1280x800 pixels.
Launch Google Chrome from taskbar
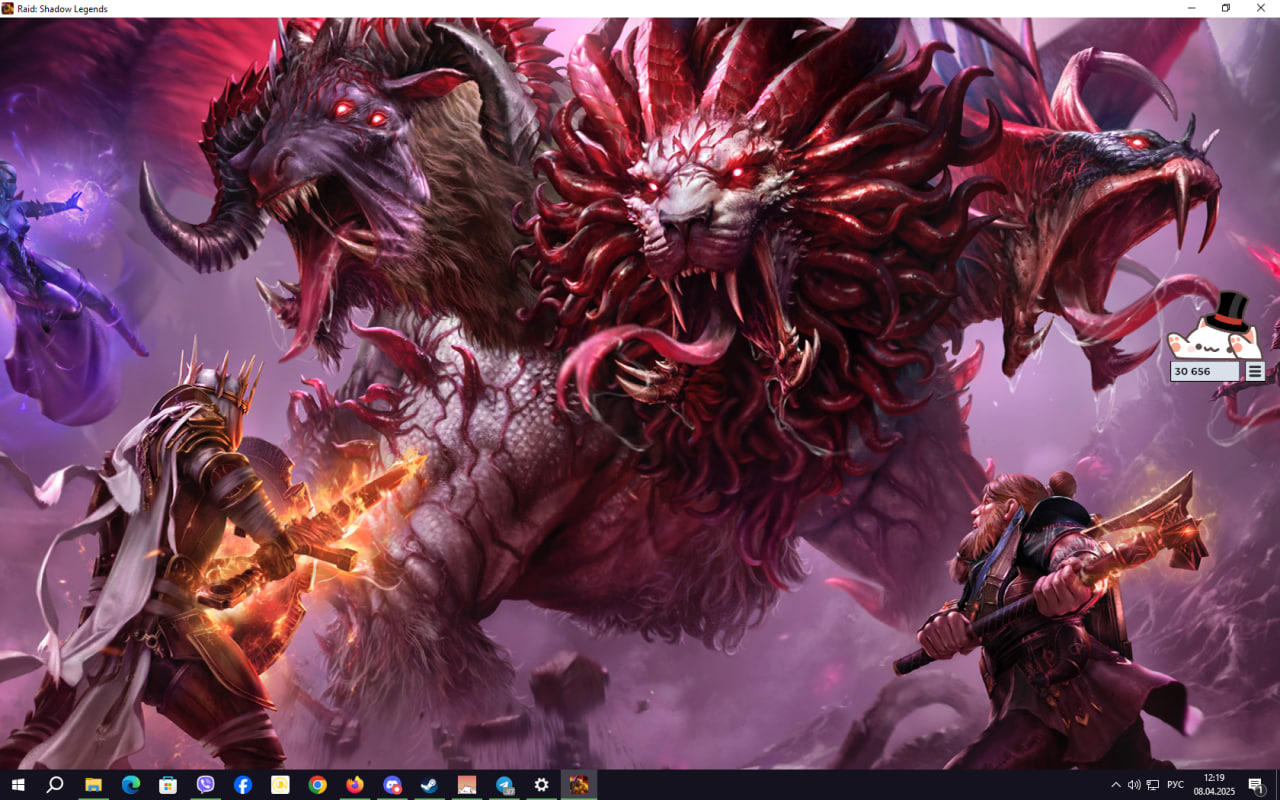(317, 785)
